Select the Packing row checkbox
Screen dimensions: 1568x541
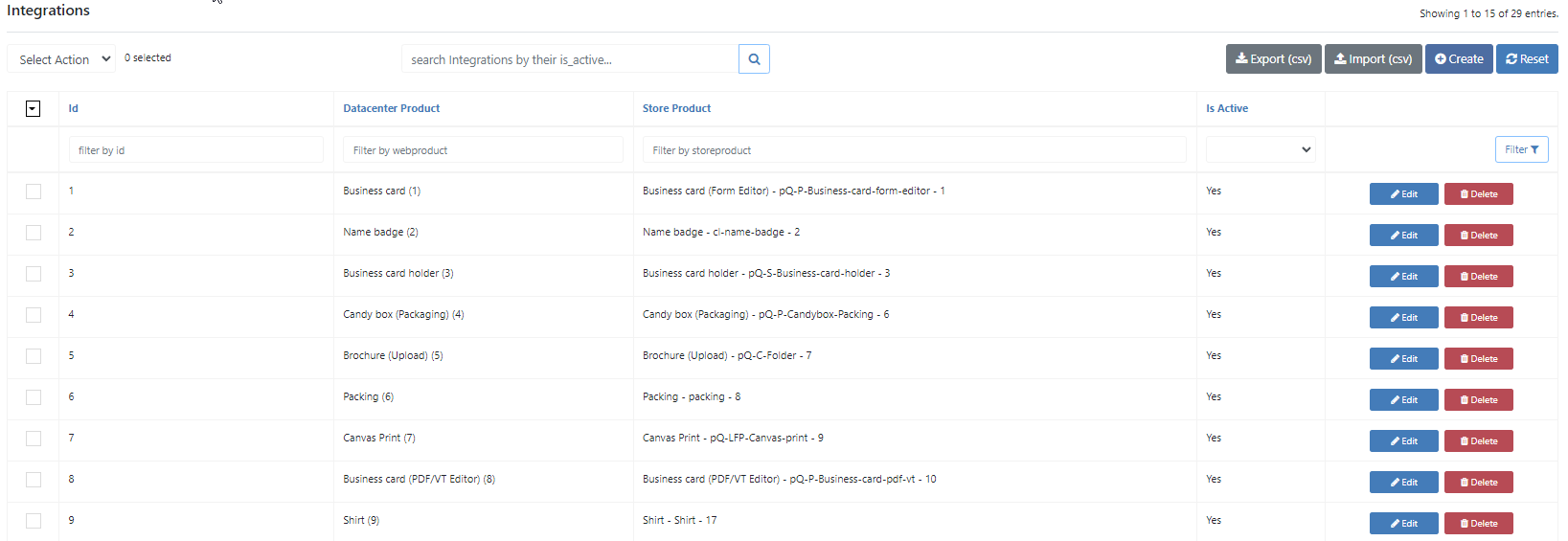(x=34, y=397)
